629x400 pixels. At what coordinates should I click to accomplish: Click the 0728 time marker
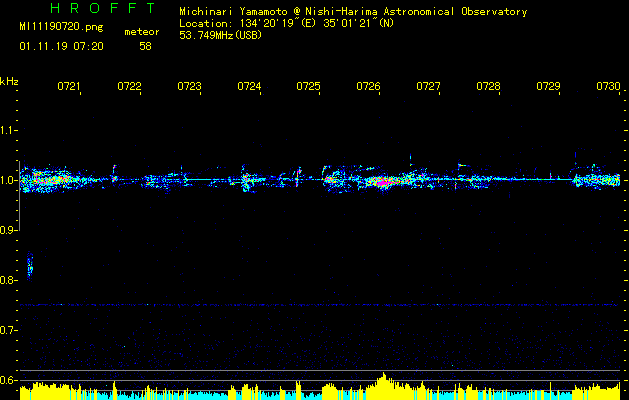click(489, 86)
